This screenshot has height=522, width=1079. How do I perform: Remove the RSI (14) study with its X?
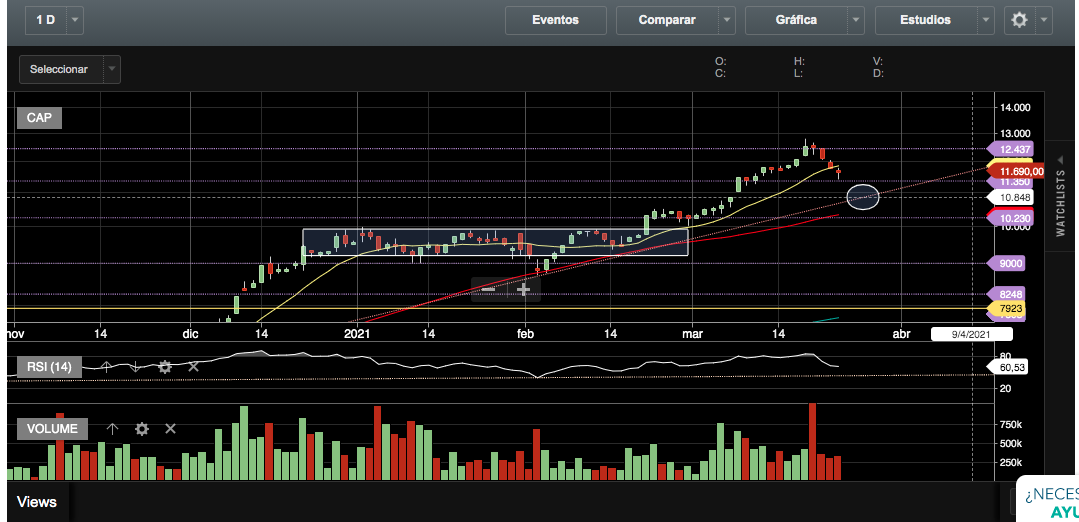click(193, 367)
